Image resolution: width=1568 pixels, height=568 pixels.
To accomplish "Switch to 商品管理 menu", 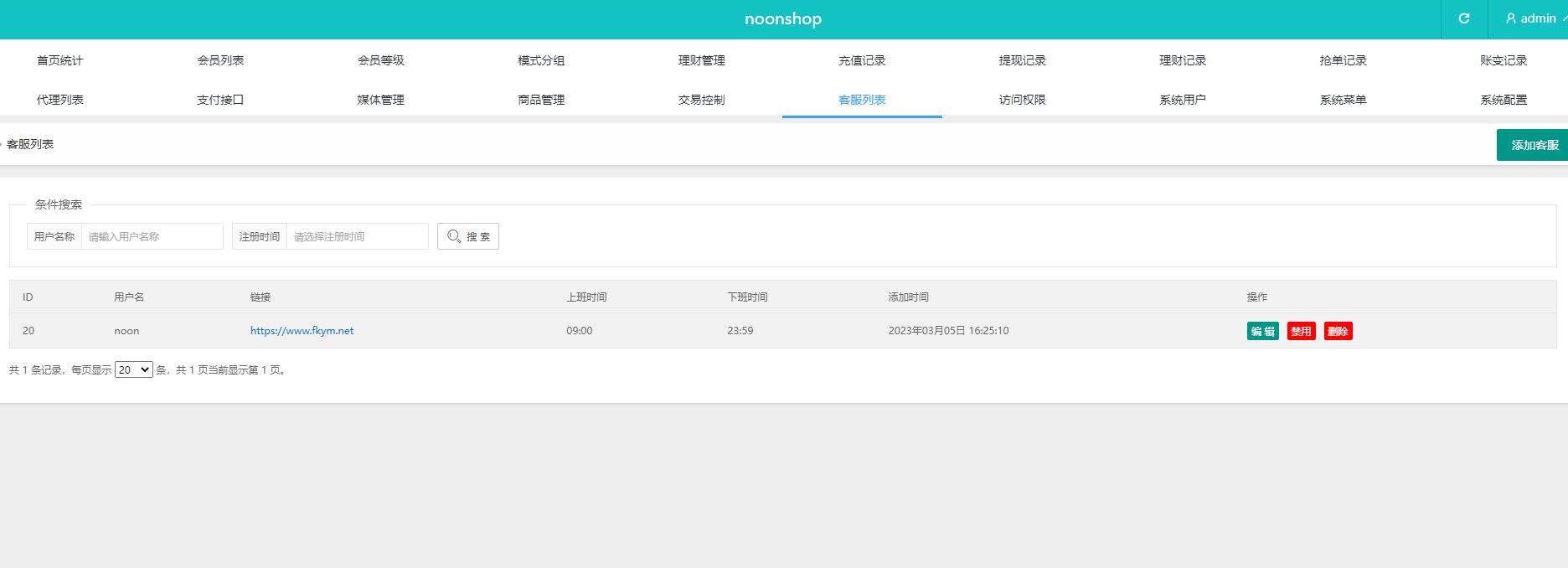I will [x=541, y=100].
